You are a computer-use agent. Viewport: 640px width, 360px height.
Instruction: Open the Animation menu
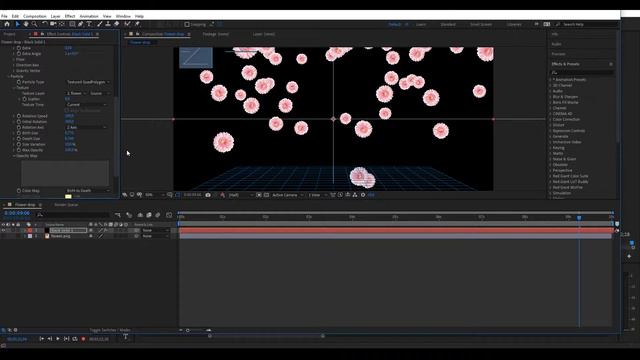point(89,16)
